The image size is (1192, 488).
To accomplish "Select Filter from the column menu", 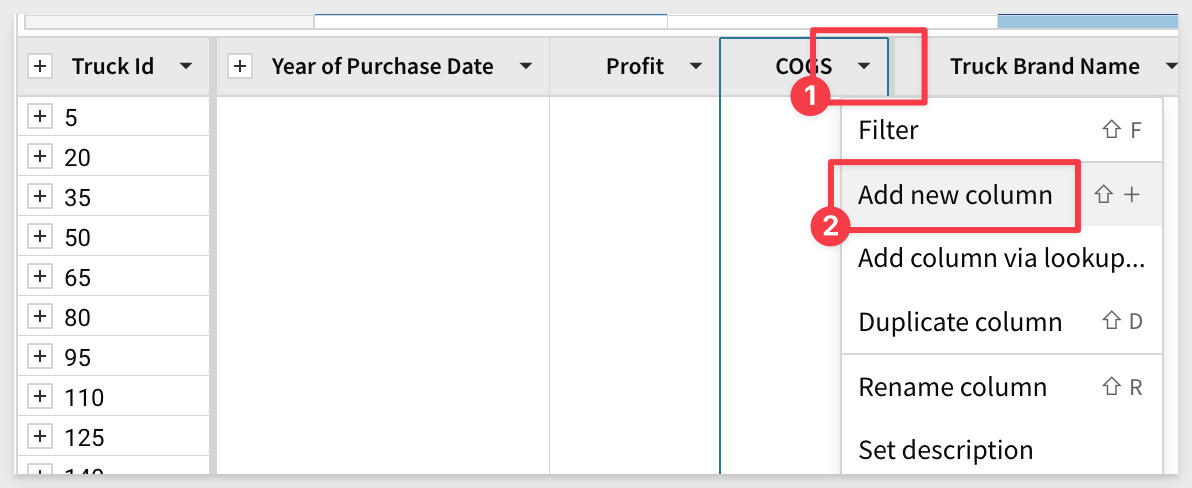I will [x=888, y=130].
